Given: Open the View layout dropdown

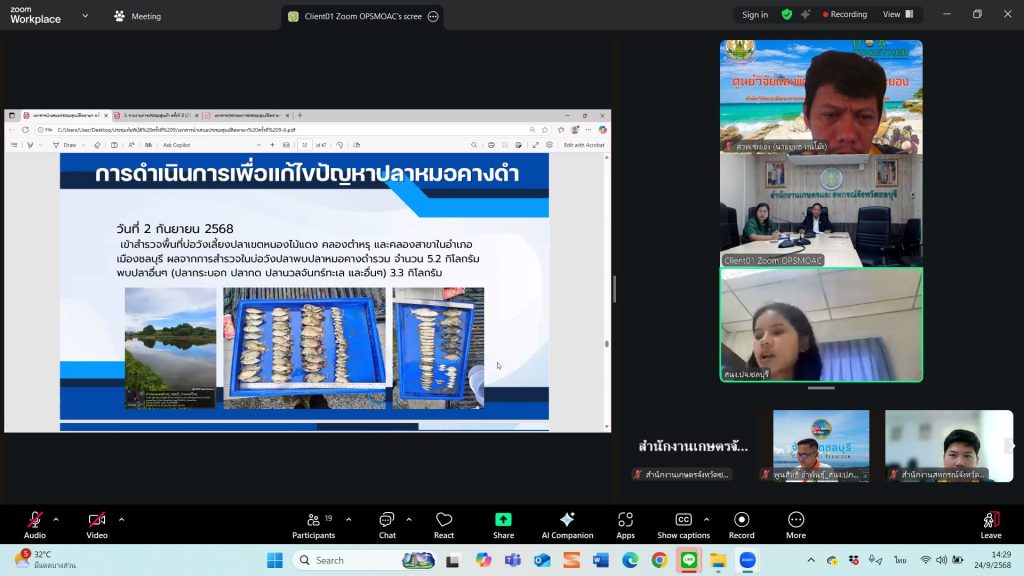Looking at the screenshot, I should [896, 15].
